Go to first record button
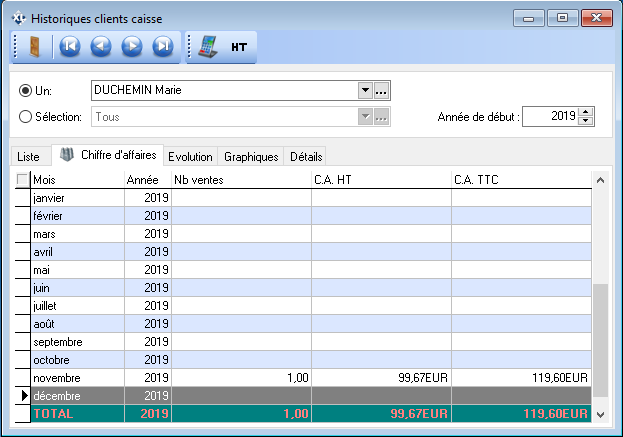 [70, 46]
